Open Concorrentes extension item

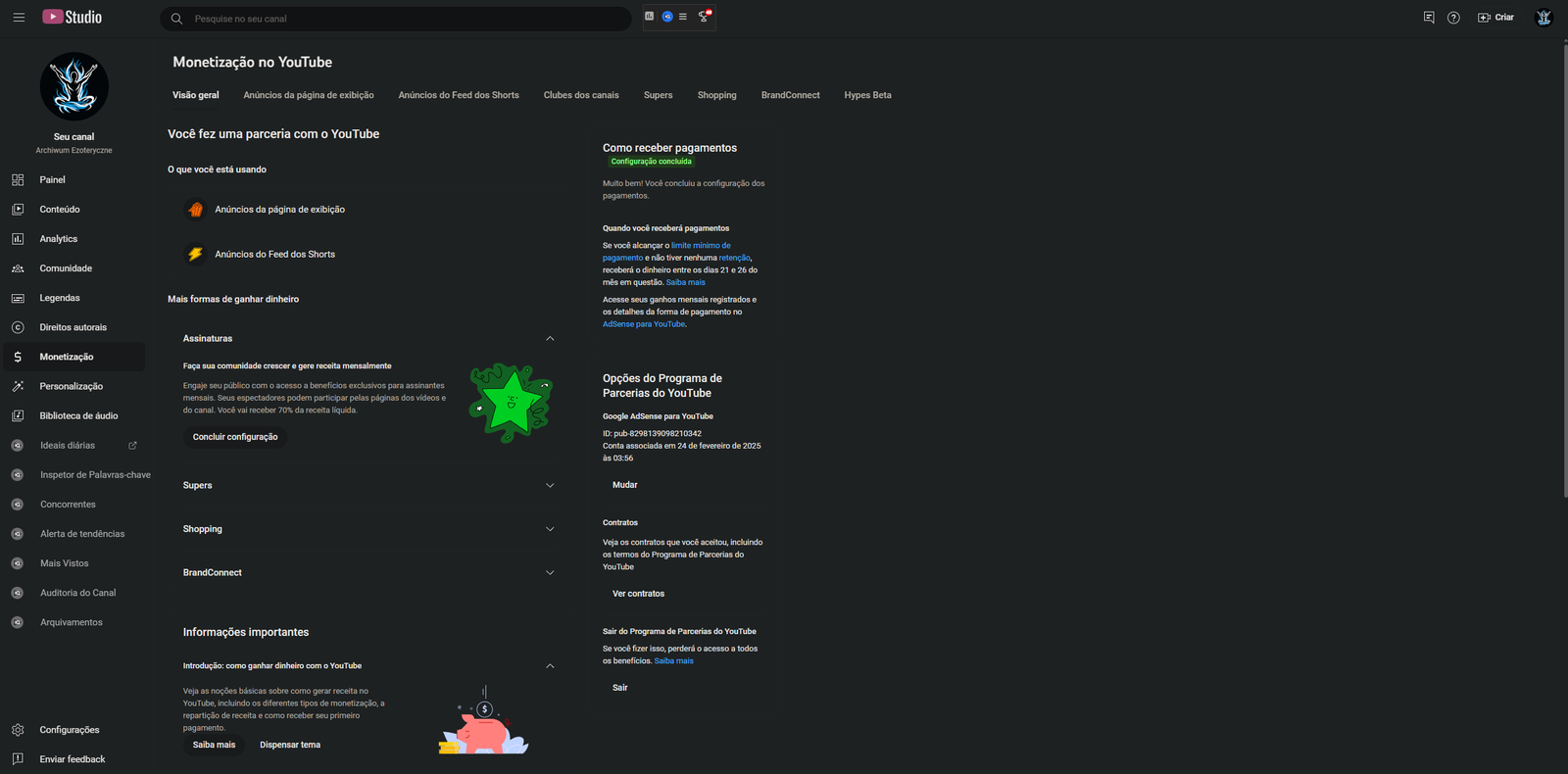pyautogui.click(x=74, y=505)
